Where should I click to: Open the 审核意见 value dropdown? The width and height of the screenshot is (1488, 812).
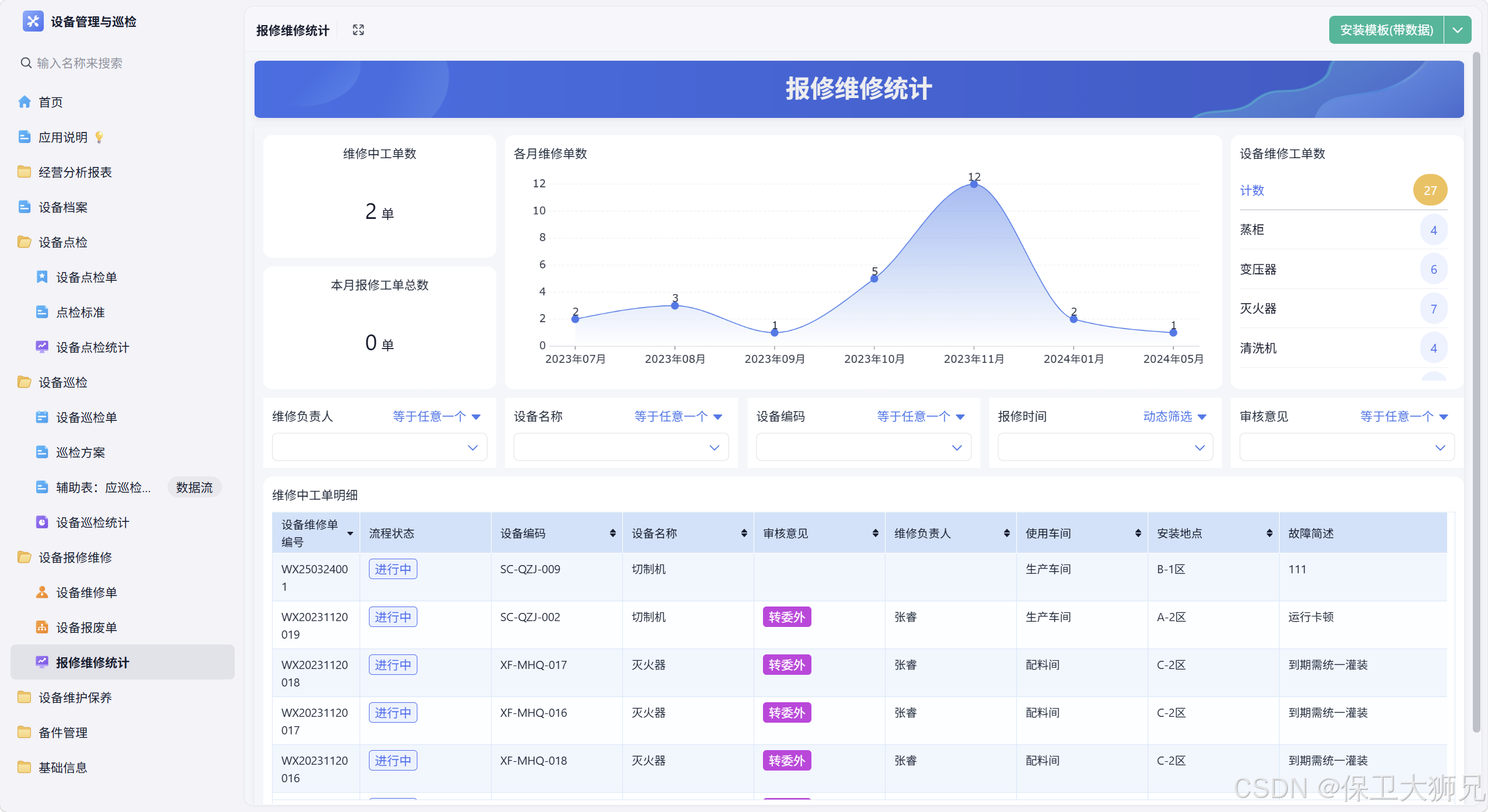click(x=1347, y=448)
